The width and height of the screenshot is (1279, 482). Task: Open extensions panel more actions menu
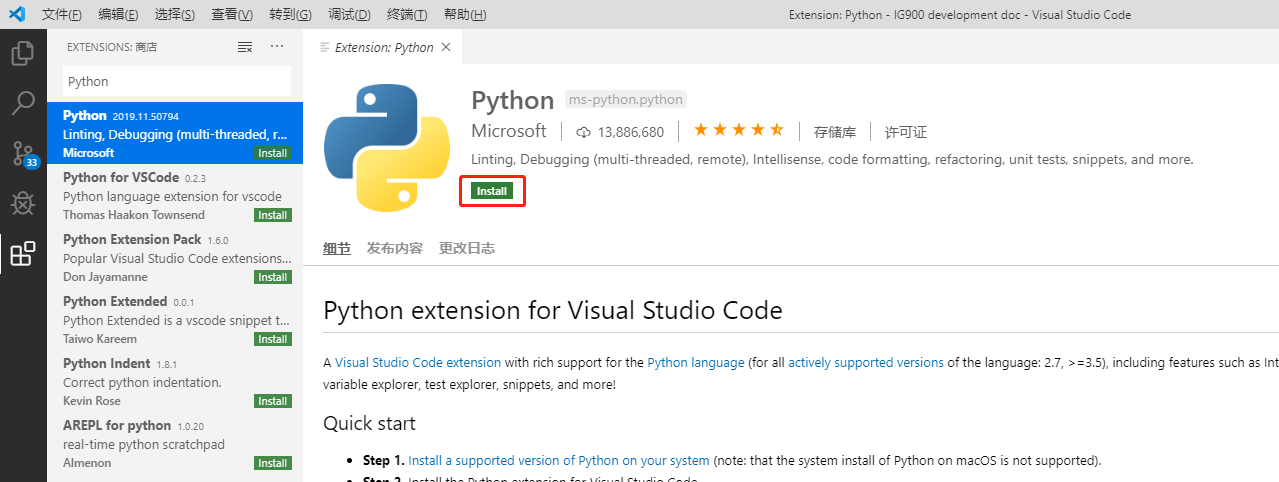[277, 47]
